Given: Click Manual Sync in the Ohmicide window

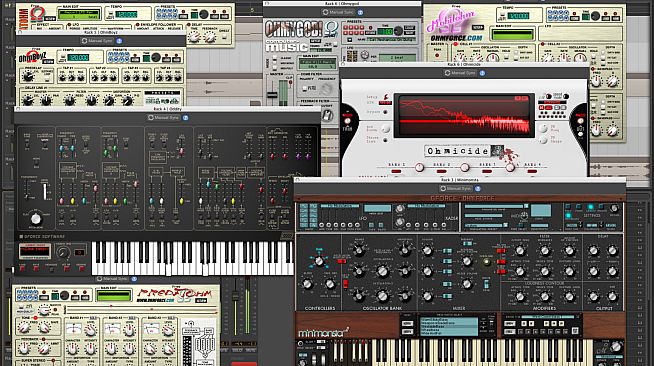Looking at the screenshot, I should [x=460, y=73].
